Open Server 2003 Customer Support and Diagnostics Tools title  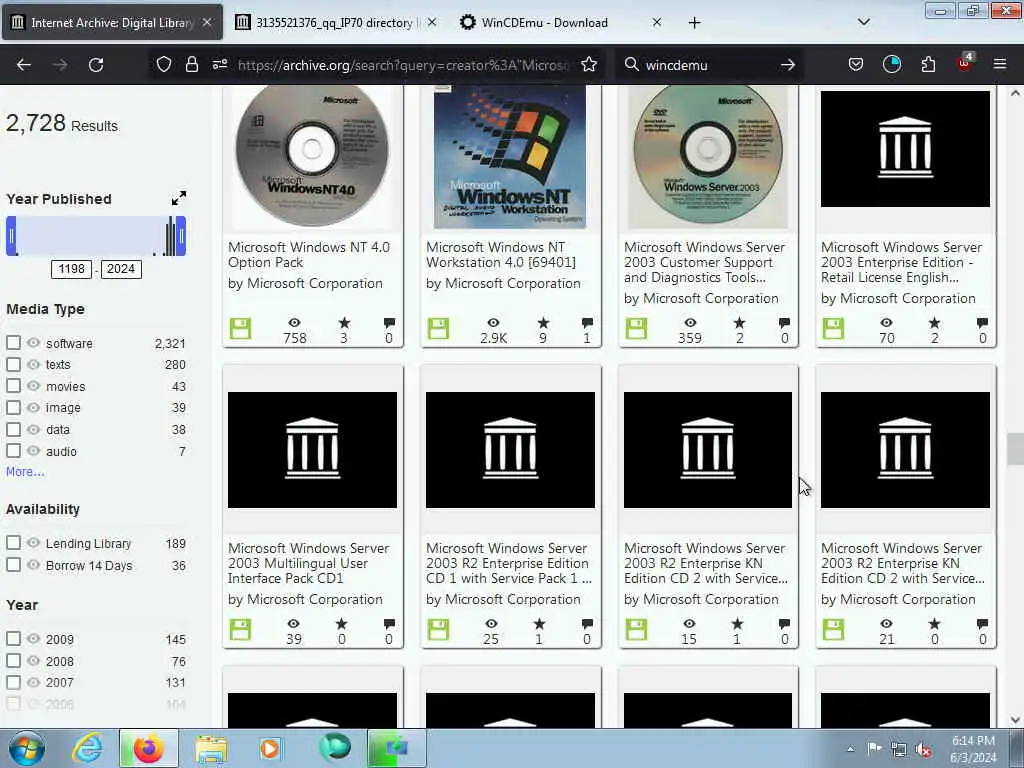pos(705,262)
